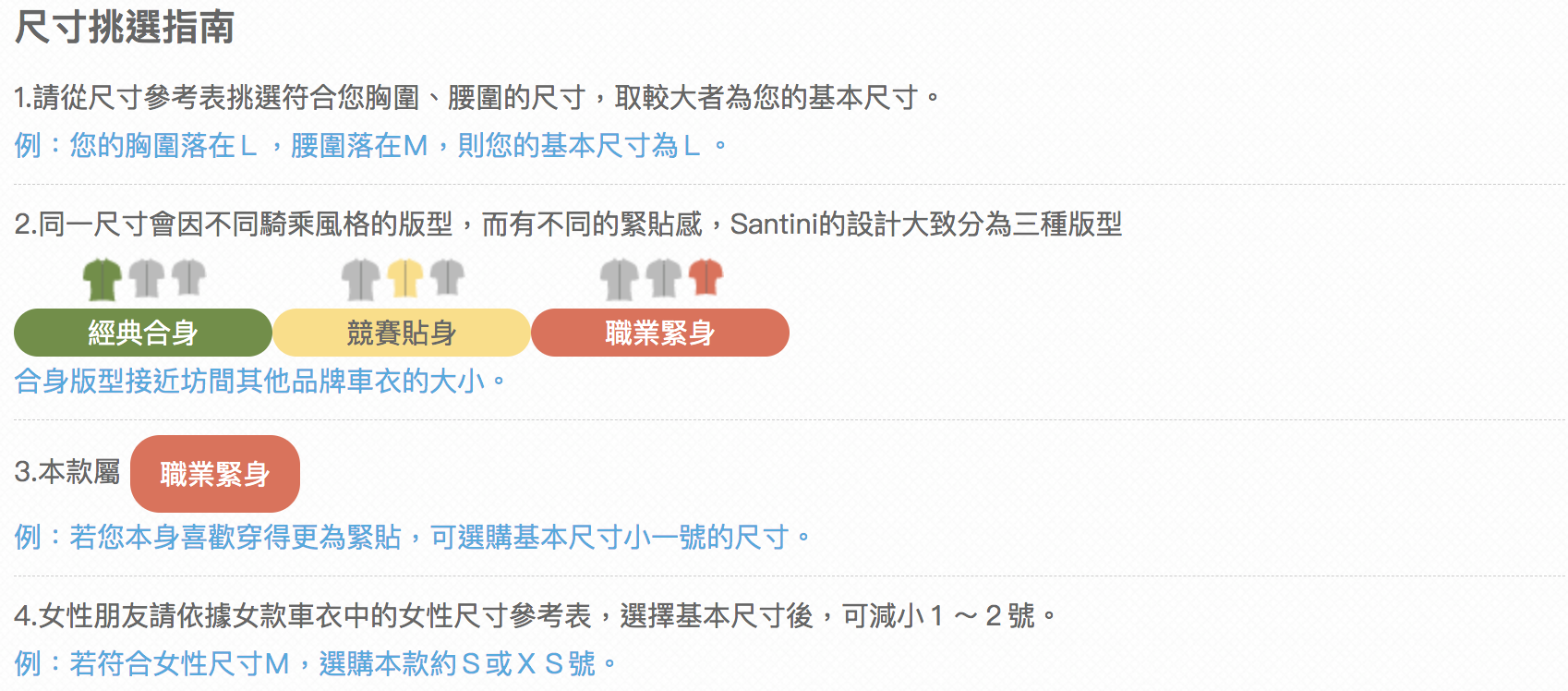The width and height of the screenshot is (1568, 691).
Task: Click the rightmost gray jersey above 經典合身
Action: (188, 277)
